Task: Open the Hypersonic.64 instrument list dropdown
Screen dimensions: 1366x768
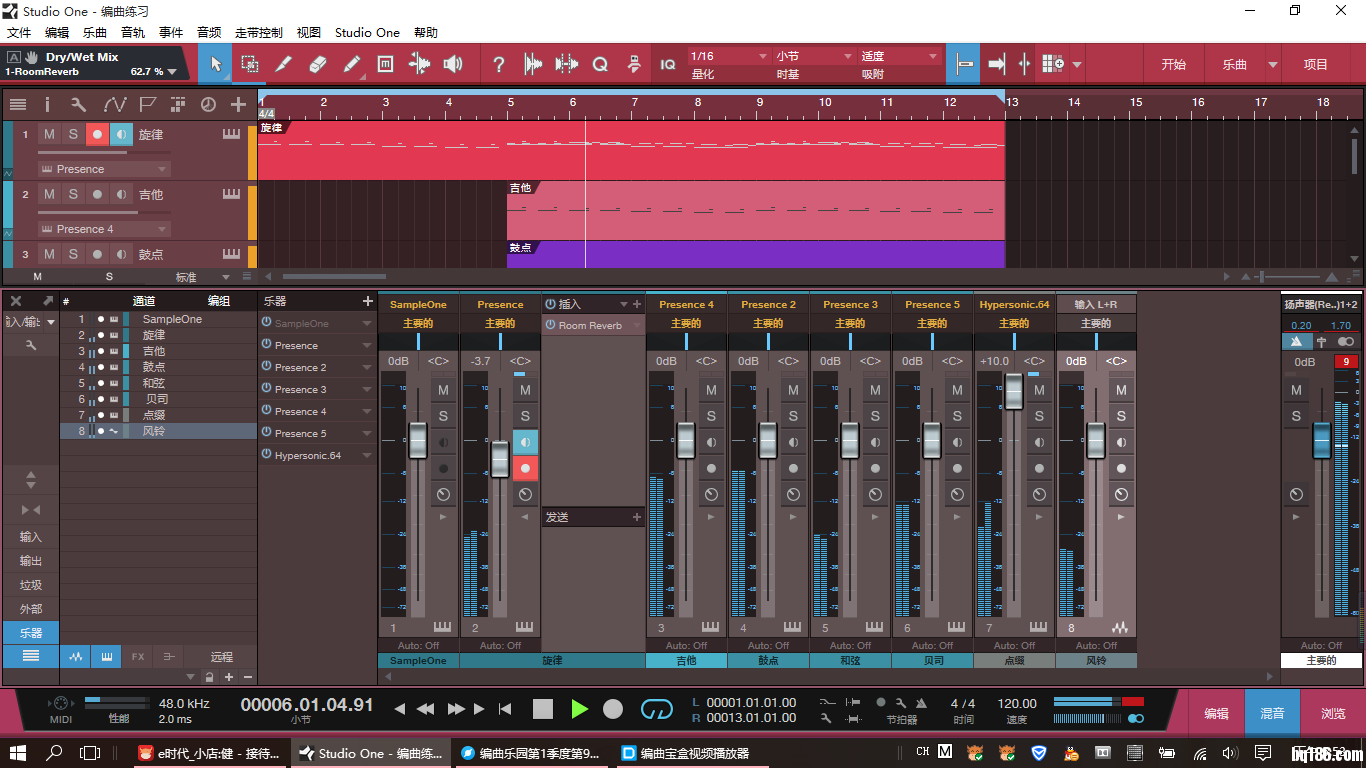Action: (x=367, y=455)
